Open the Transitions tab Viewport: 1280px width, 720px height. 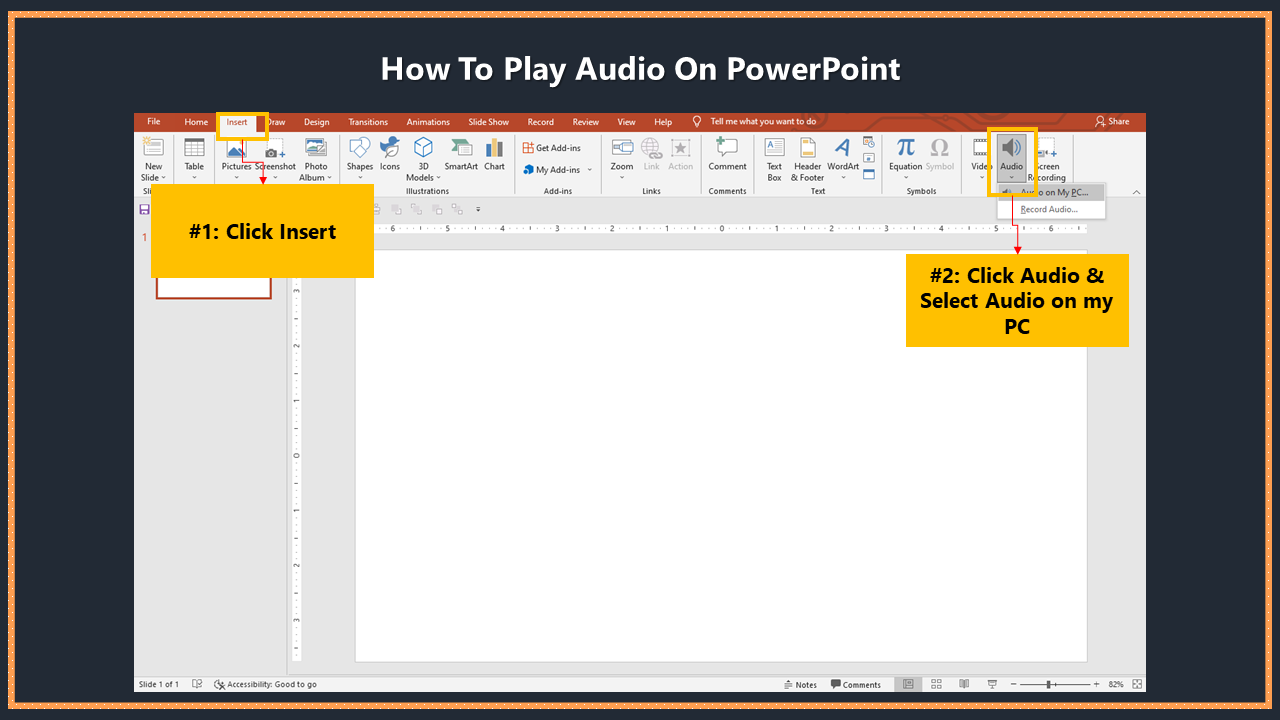[368, 122]
